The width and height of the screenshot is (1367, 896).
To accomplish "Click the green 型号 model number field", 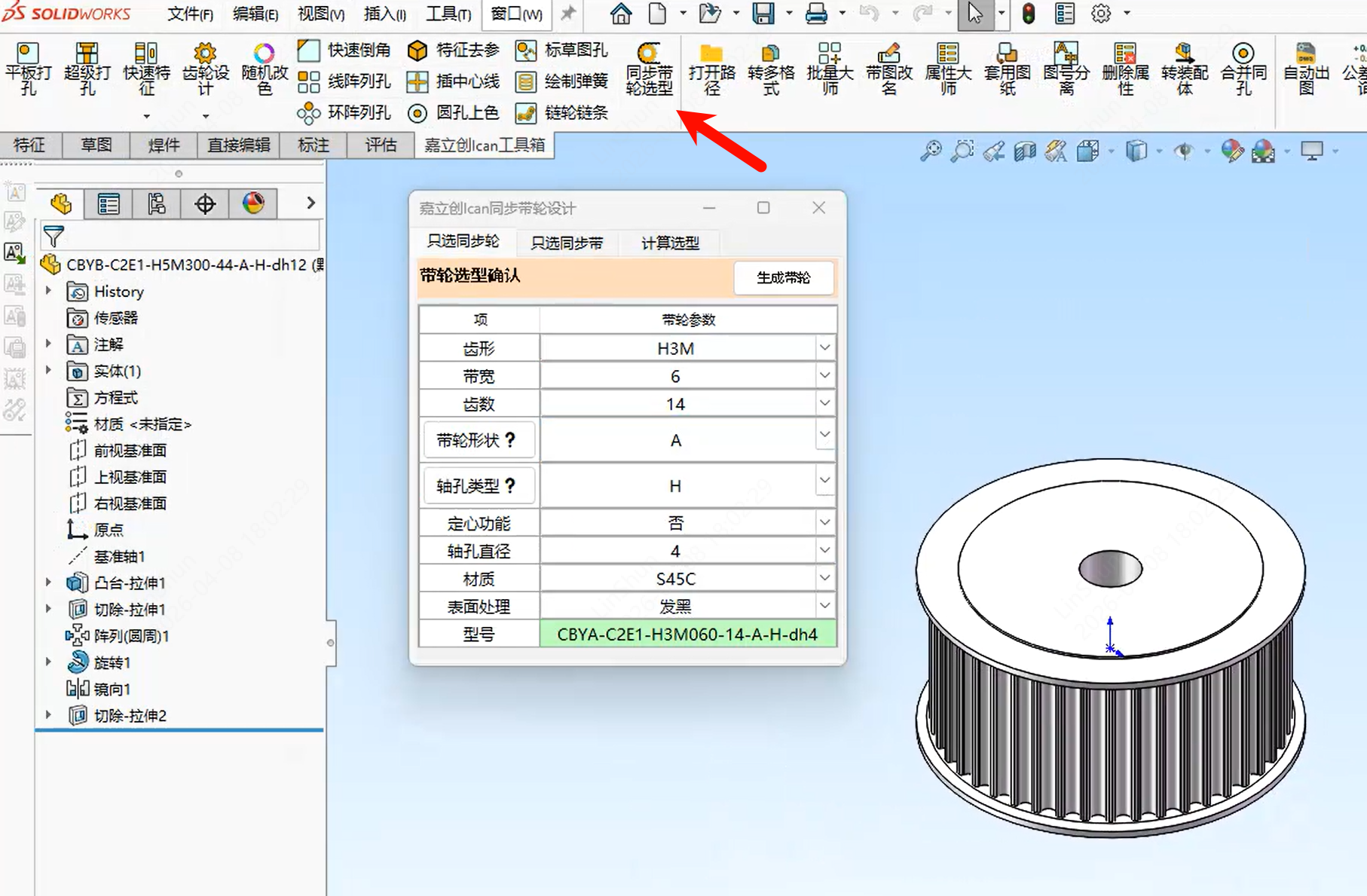I will (x=687, y=635).
